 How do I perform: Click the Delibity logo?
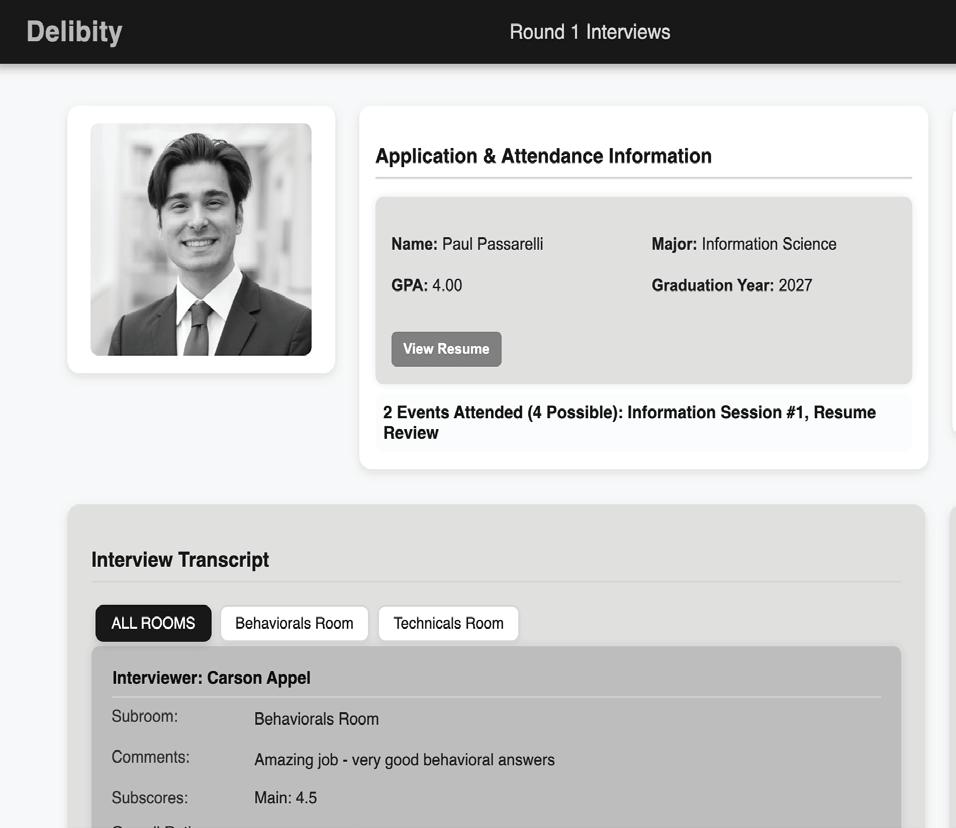point(74,32)
